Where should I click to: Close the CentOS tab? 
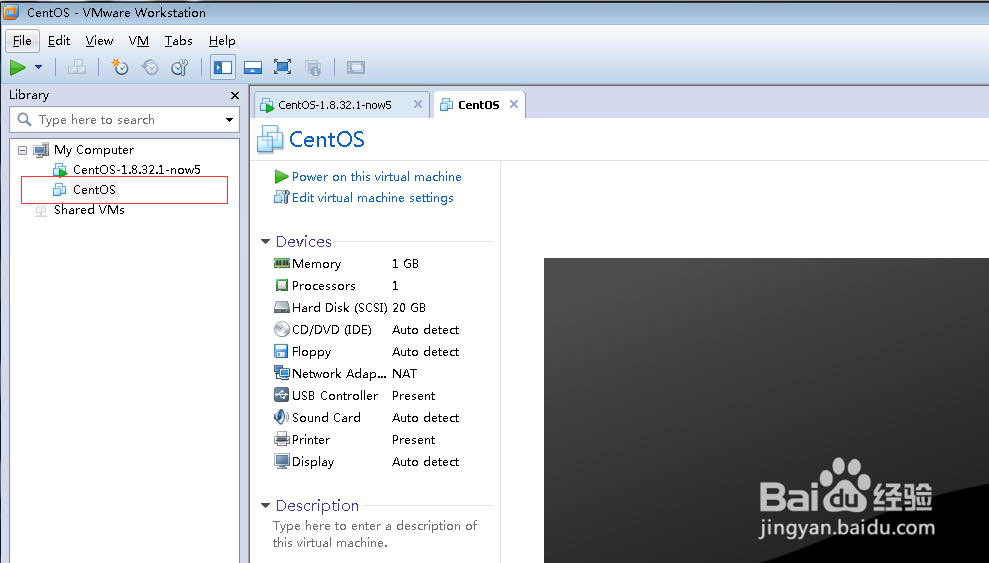point(514,104)
